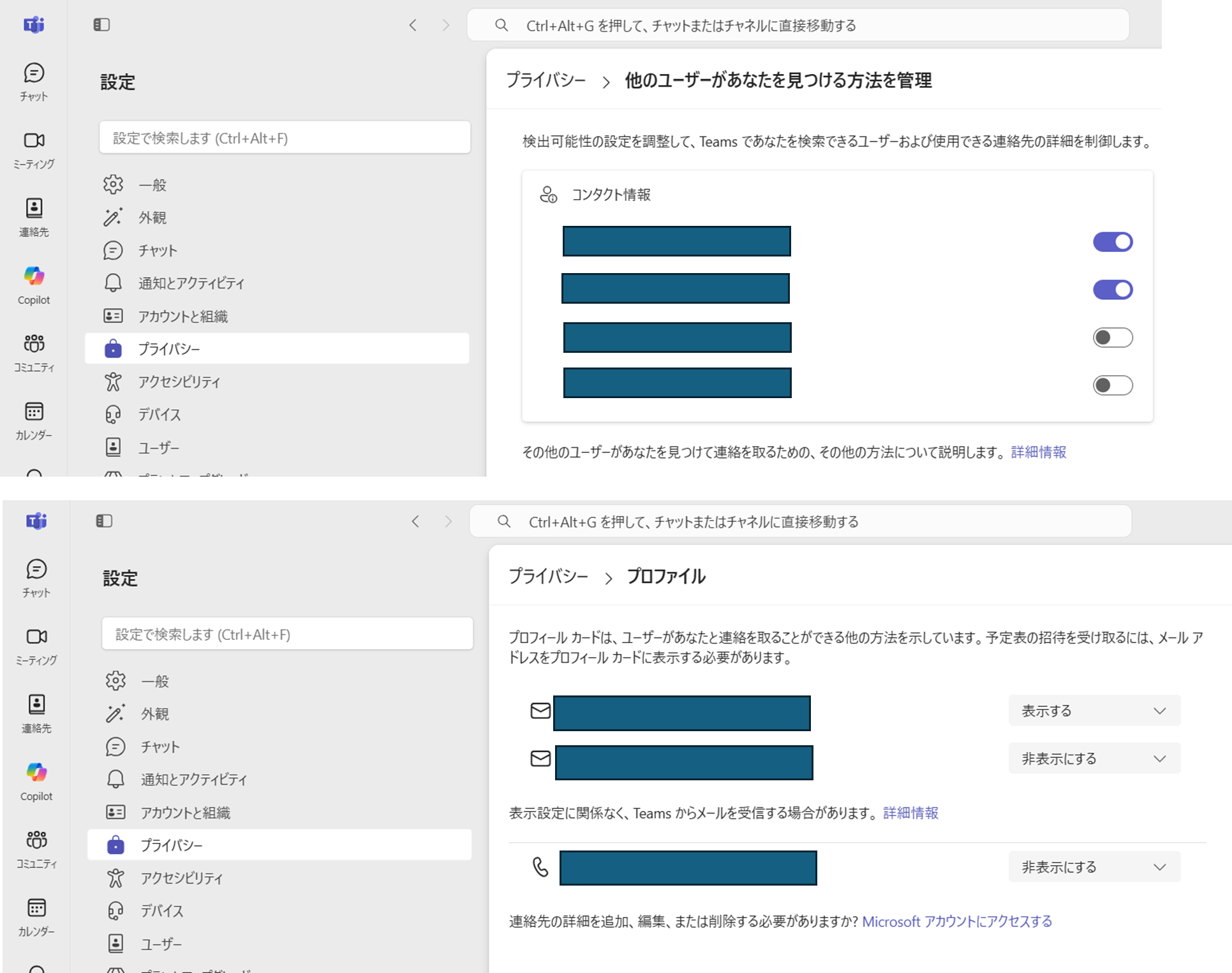Select デバイス in the コンタクト情報 window
This screenshot has width=1232, height=973.
(x=277, y=415)
